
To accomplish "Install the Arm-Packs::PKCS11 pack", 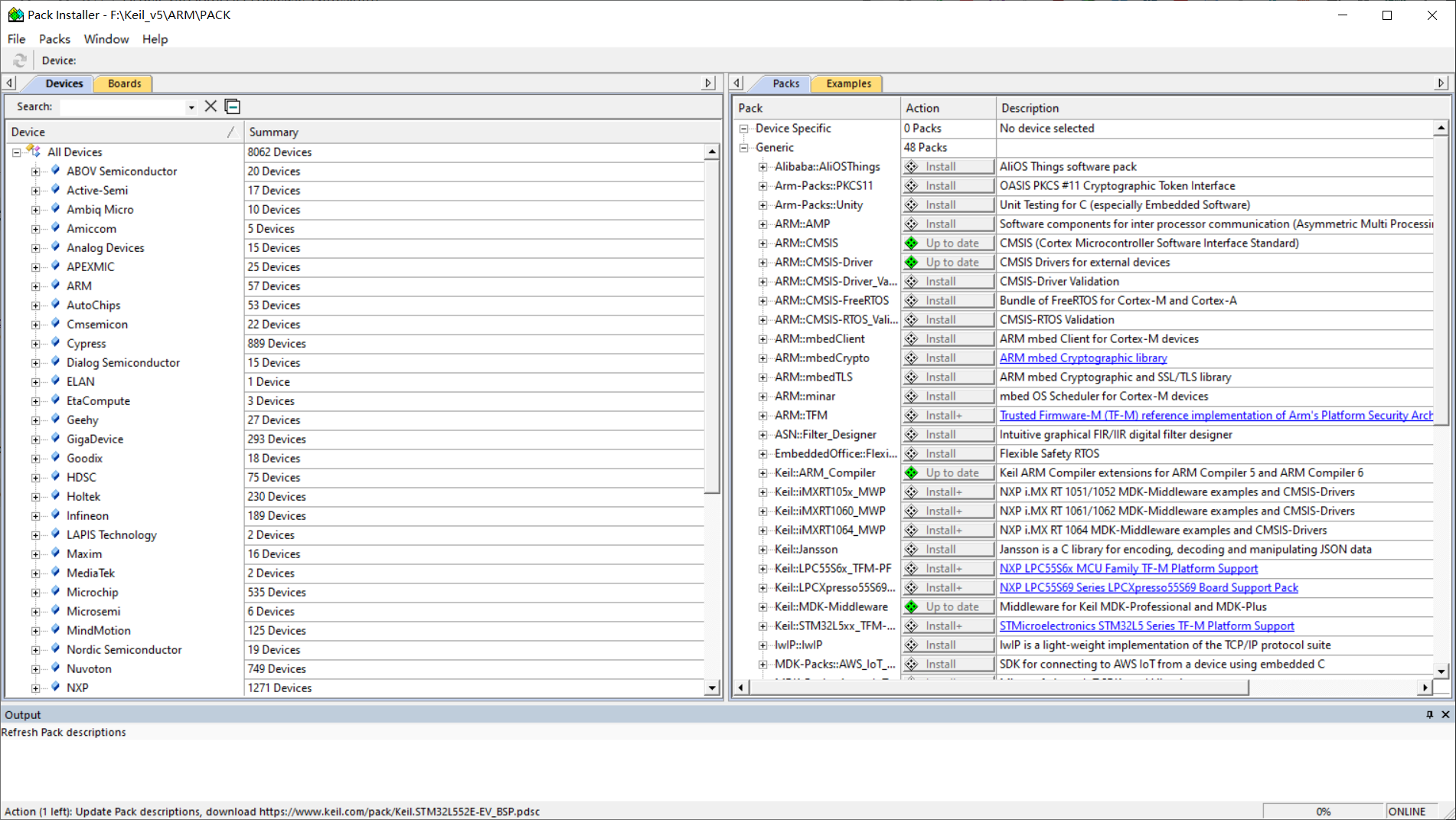I will click(948, 185).
